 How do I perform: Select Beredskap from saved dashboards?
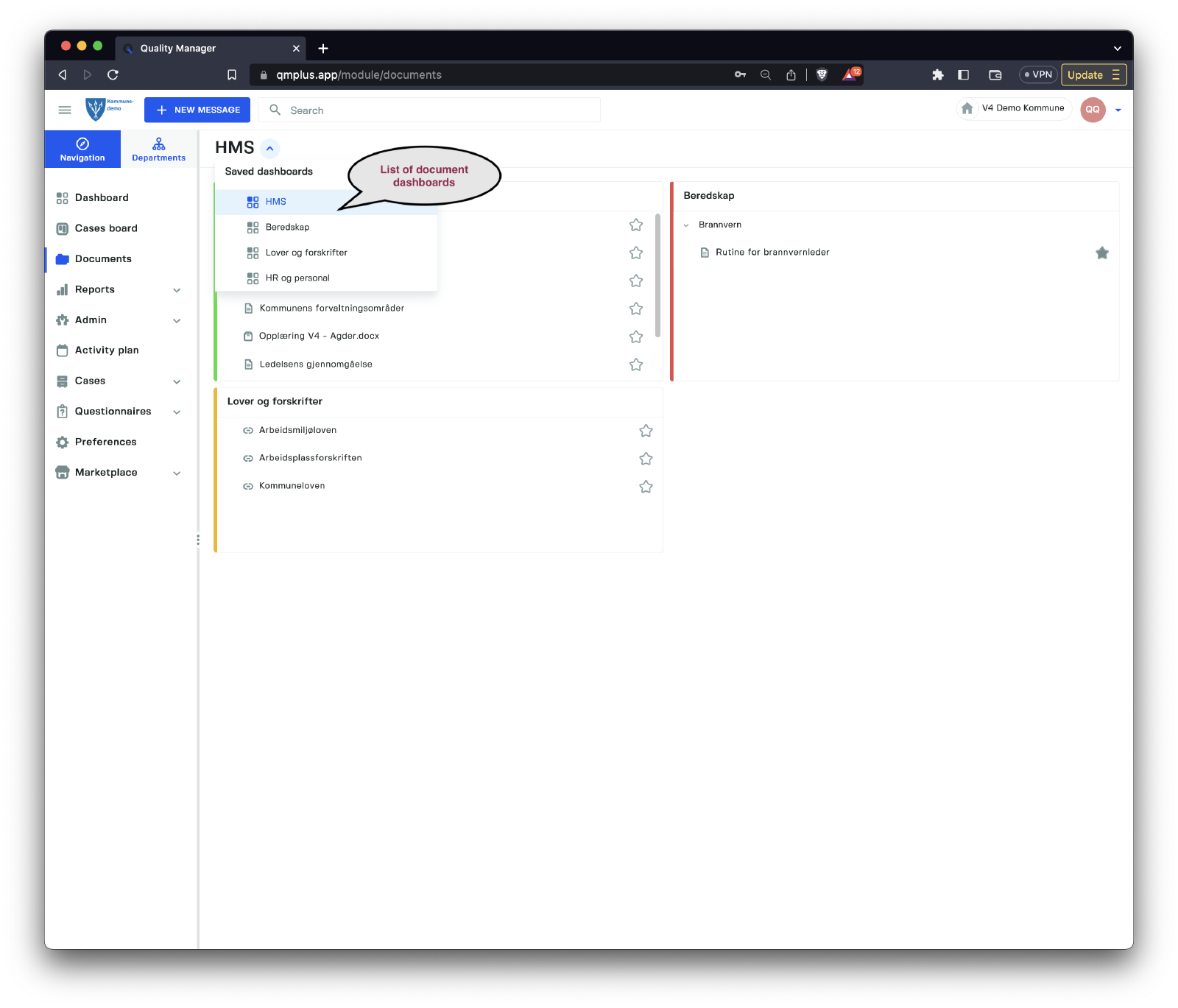(288, 228)
